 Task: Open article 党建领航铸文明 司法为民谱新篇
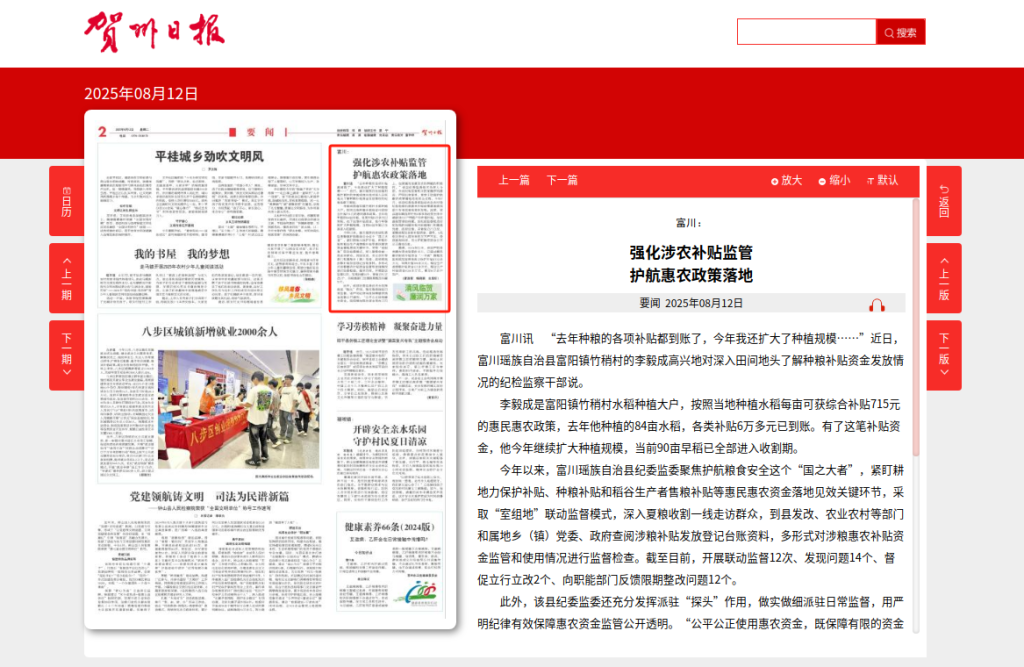[209, 497]
